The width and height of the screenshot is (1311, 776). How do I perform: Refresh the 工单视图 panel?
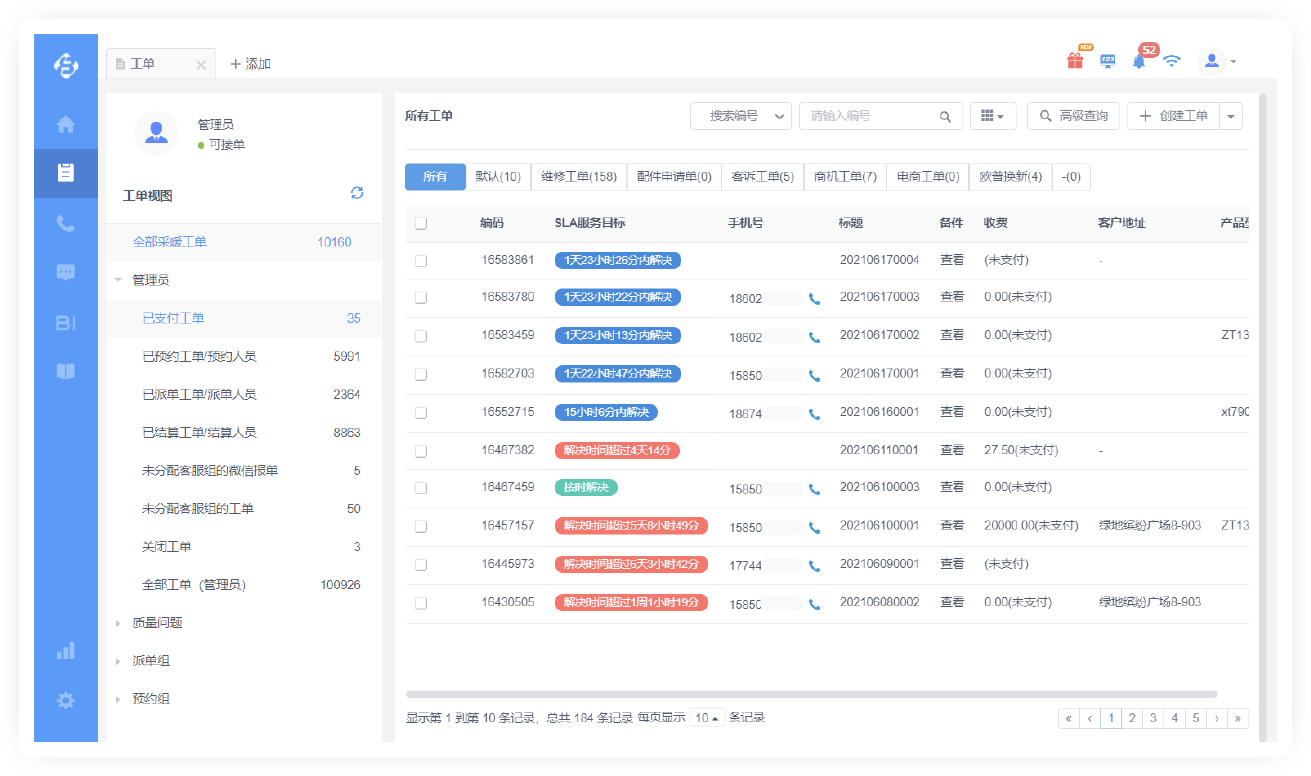pyautogui.click(x=357, y=193)
